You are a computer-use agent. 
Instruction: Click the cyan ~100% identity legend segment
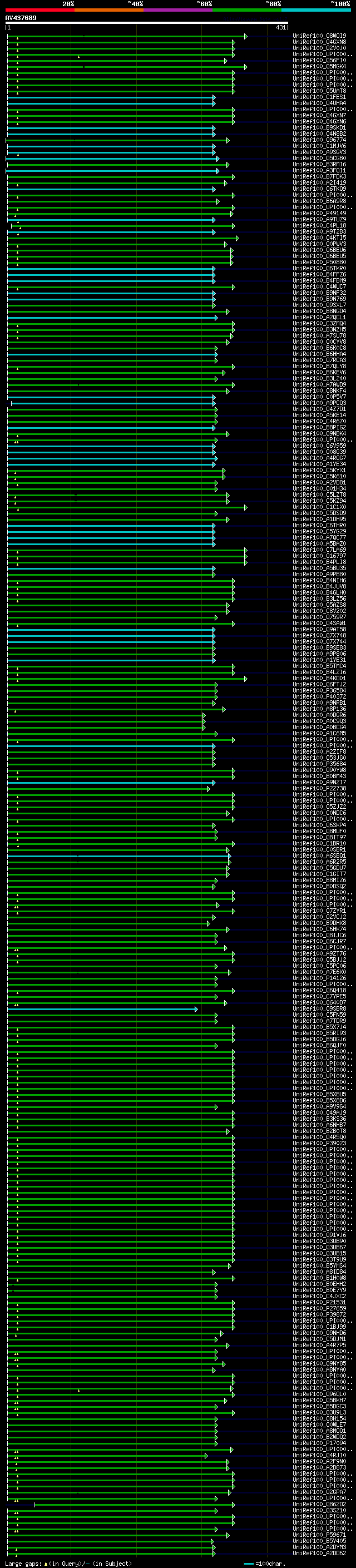click(316, 10)
